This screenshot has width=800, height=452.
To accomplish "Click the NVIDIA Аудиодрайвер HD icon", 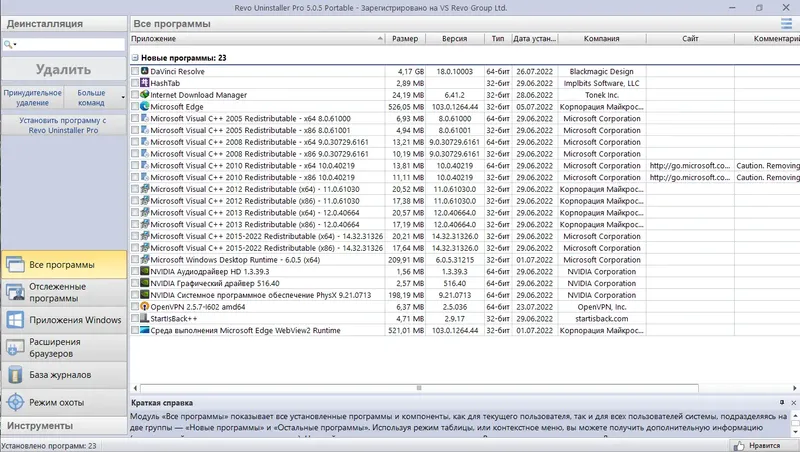I will pos(145,271).
